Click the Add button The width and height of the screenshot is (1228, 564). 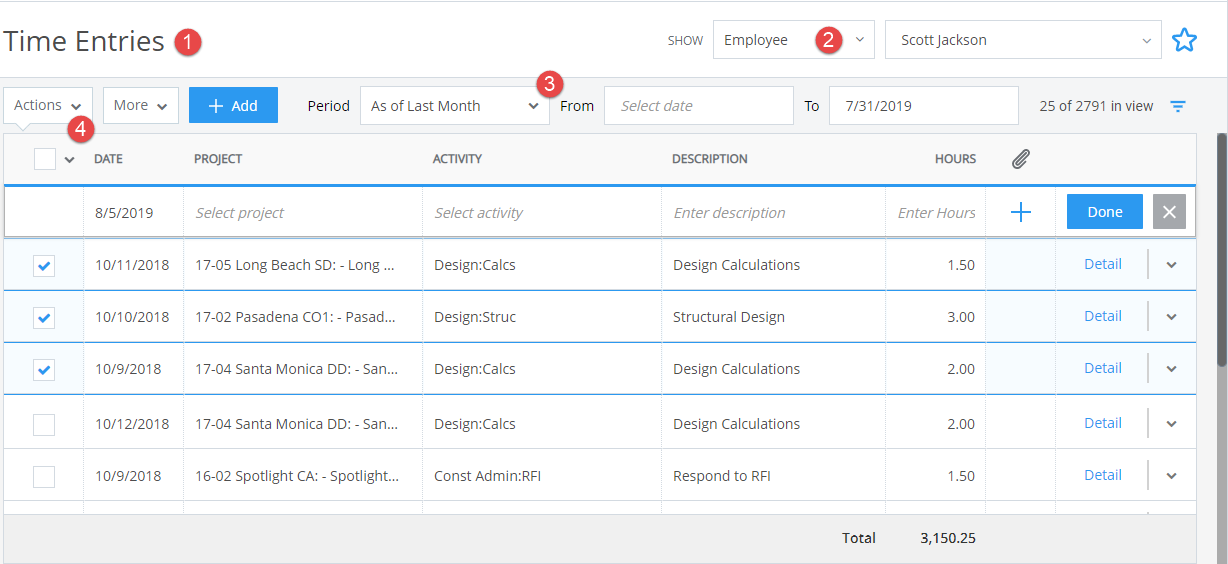[233, 105]
